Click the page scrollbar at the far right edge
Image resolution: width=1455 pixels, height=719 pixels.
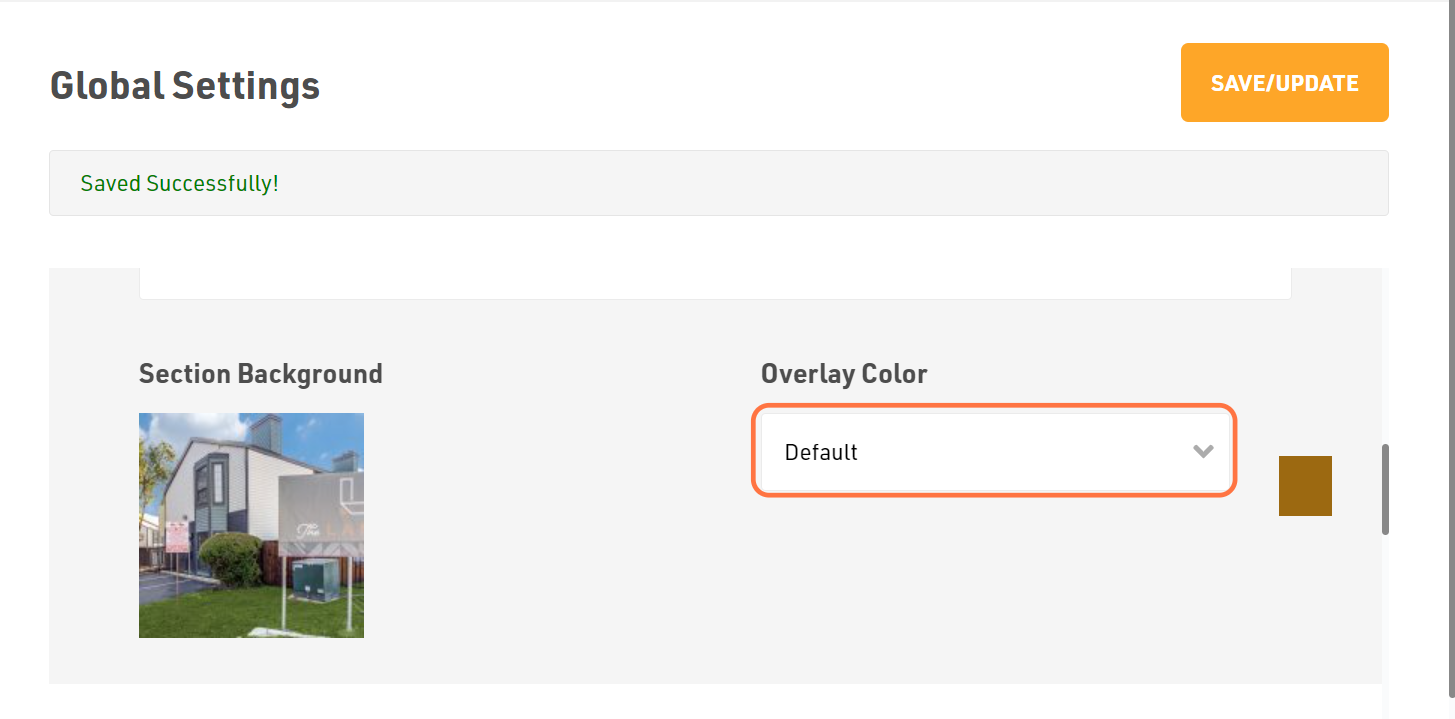[x=1449, y=360]
